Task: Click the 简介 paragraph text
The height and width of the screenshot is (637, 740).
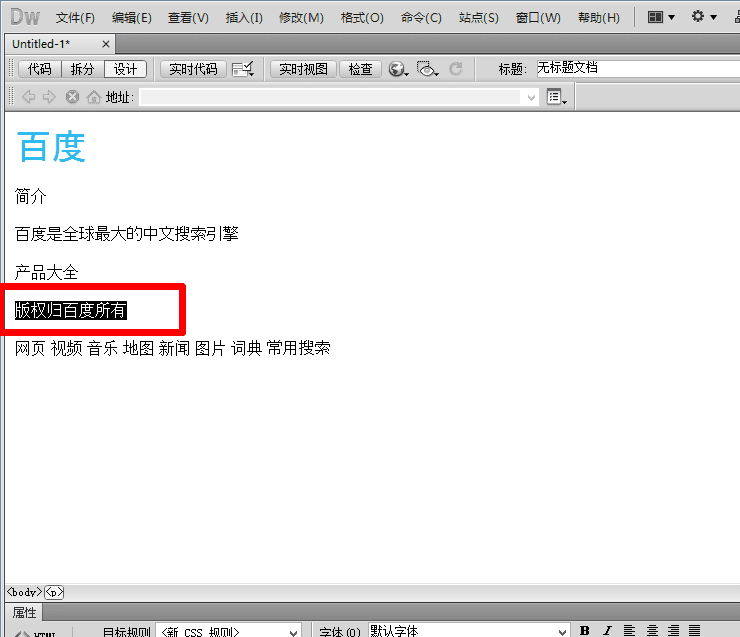Action: pyautogui.click(x=31, y=196)
